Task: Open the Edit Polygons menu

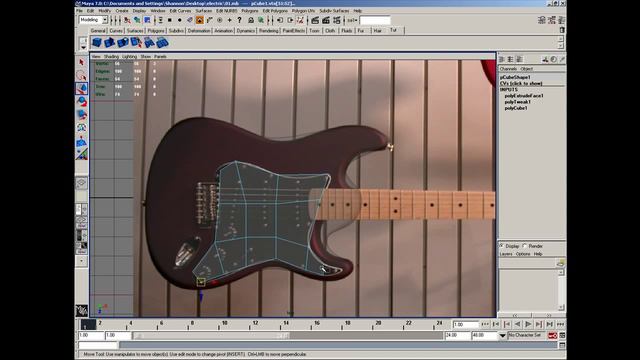Action: [275, 11]
